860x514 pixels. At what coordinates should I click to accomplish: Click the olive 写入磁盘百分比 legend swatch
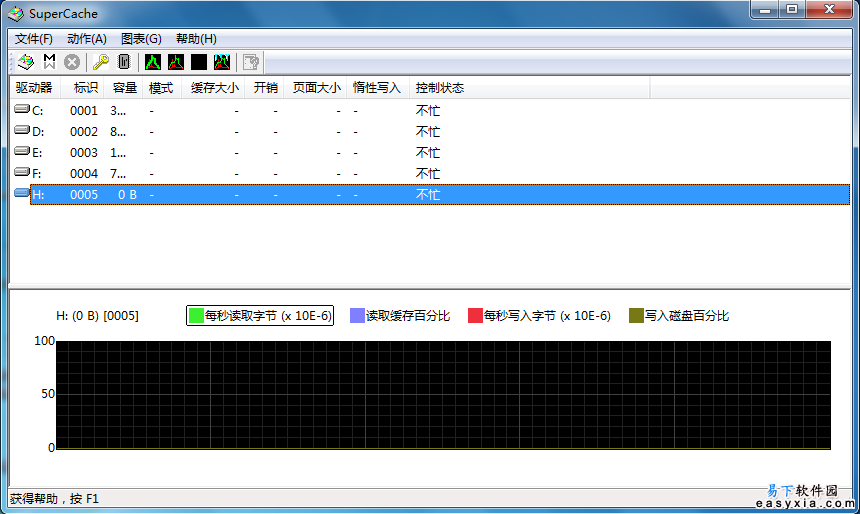click(x=636, y=315)
